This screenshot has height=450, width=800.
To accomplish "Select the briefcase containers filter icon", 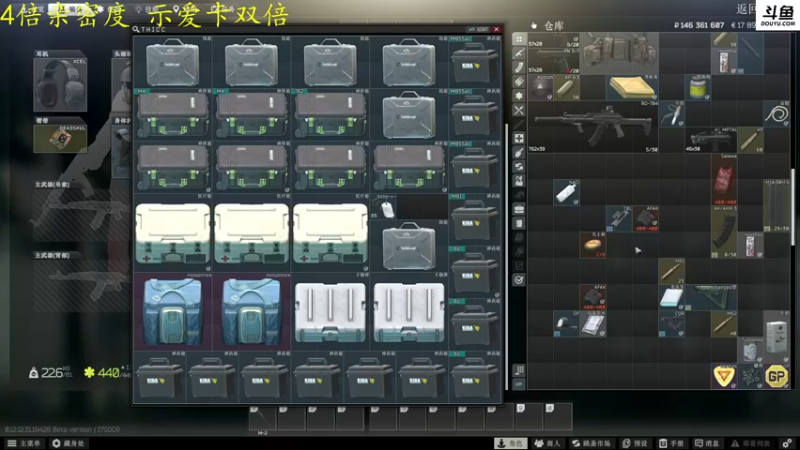I will (x=519, y=209).
